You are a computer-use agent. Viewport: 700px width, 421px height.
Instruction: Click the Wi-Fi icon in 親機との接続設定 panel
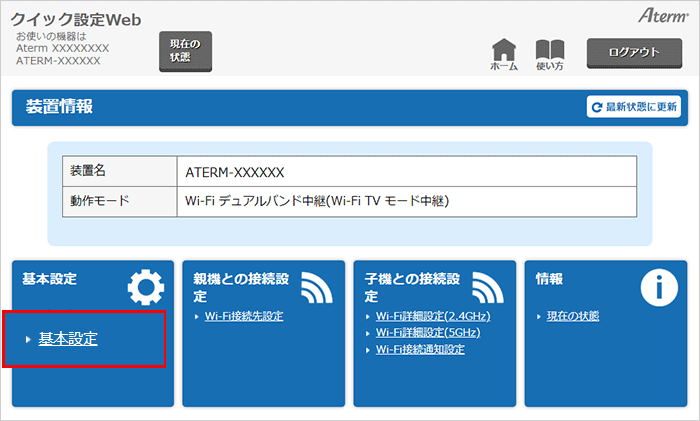[x=318, y=288]
